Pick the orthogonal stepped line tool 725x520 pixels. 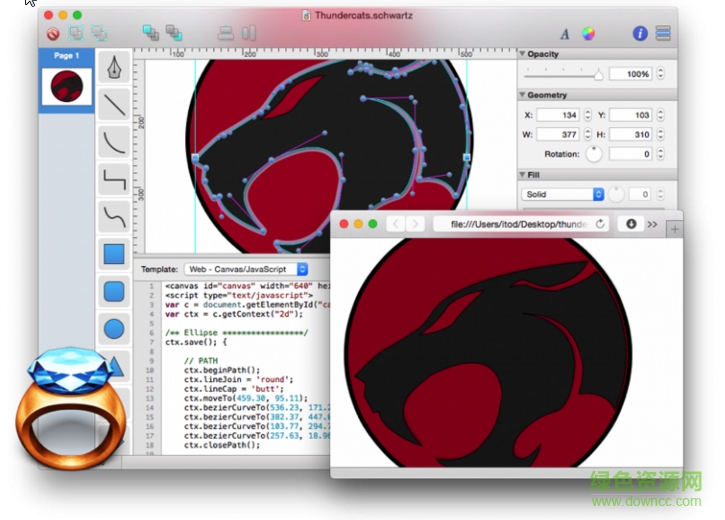click(114, 179)
